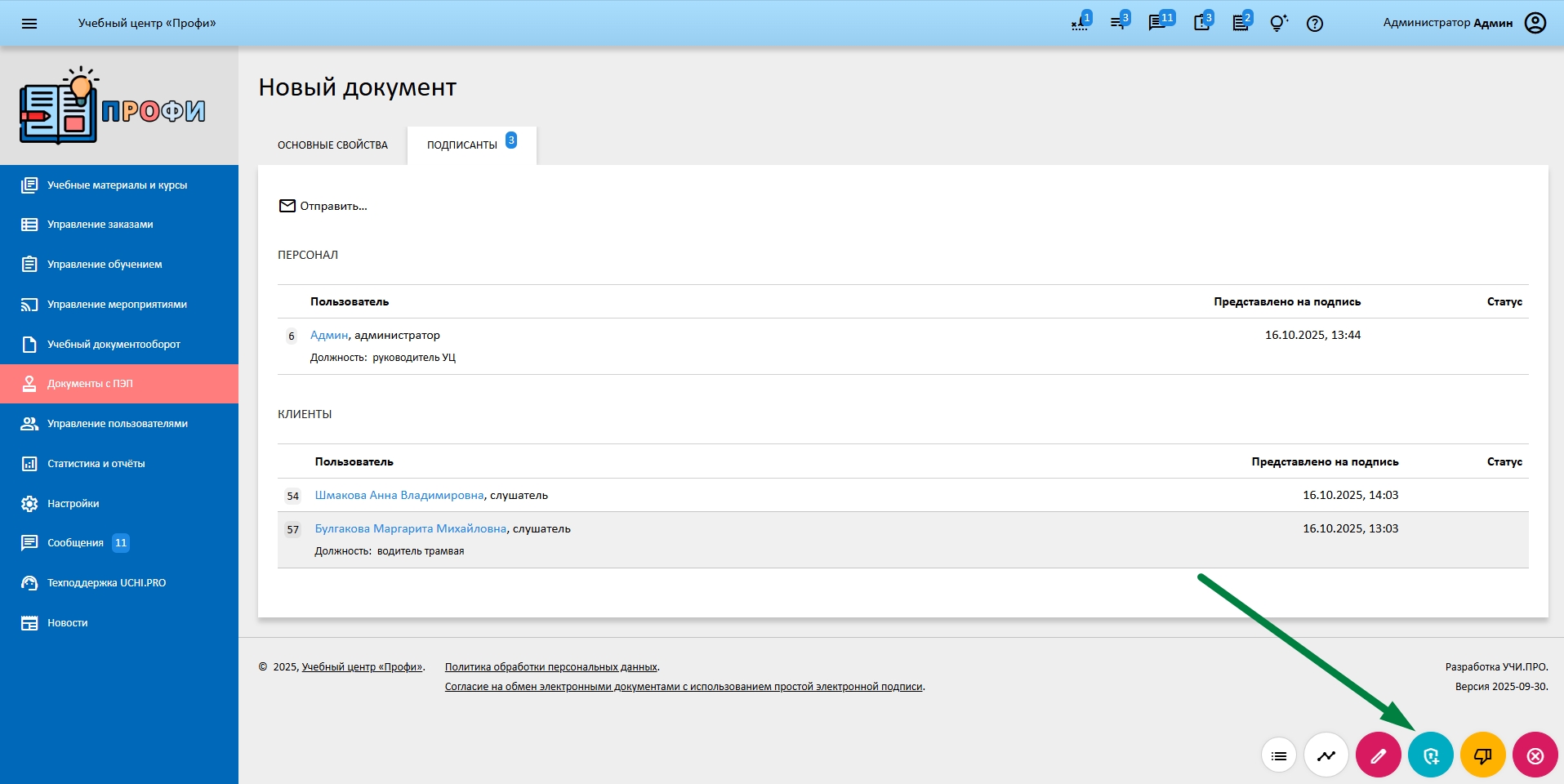Click the pink circled-X cancel button
This screenshot has height=784, width=1564.
tap(1535, 755)
